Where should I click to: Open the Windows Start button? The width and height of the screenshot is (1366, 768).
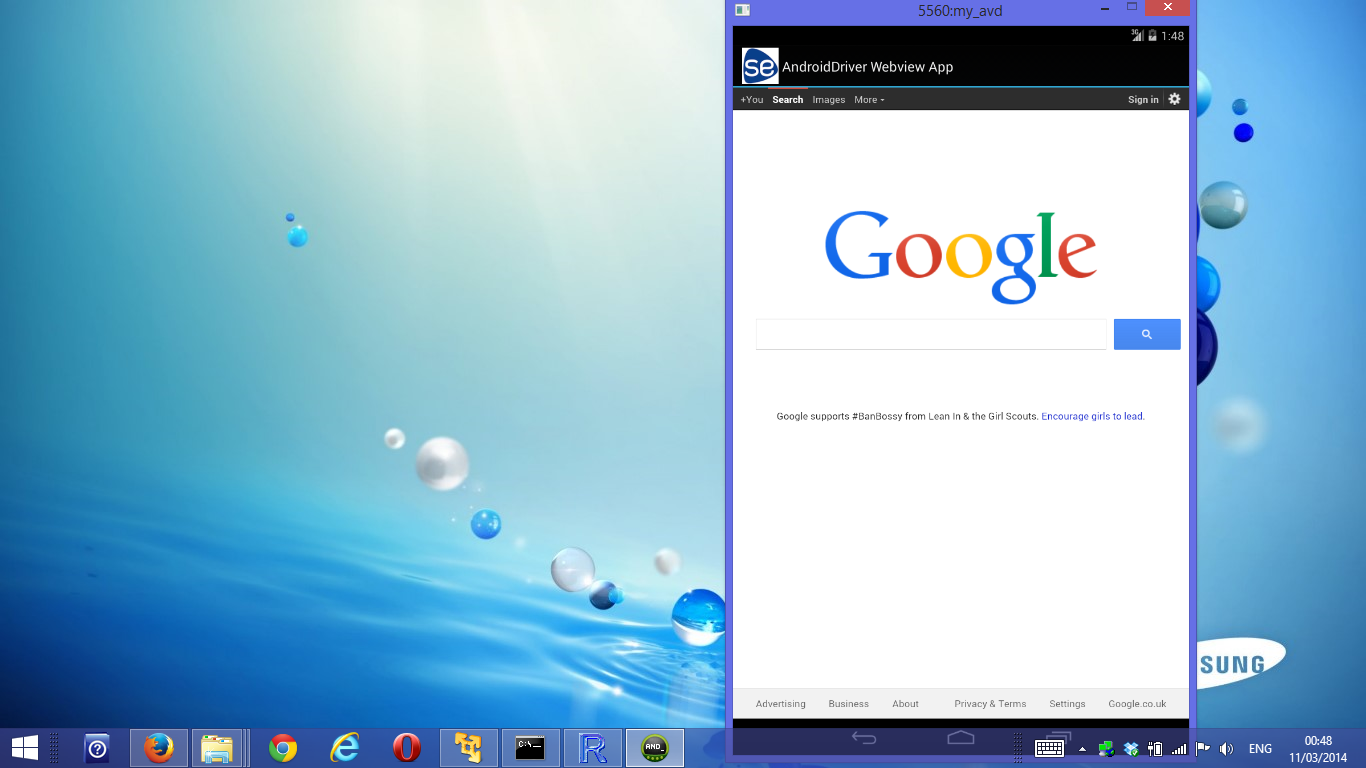[25, 747]
